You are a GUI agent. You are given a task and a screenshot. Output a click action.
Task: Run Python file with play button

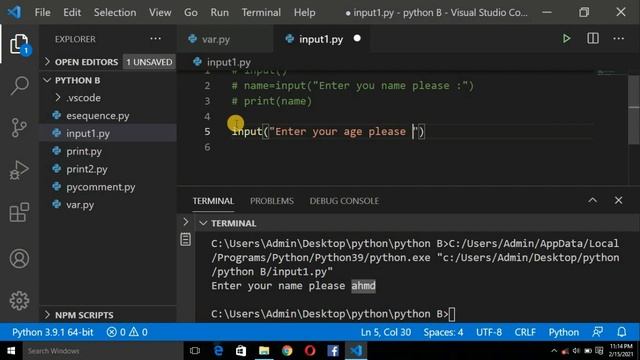tap(566, 39)
